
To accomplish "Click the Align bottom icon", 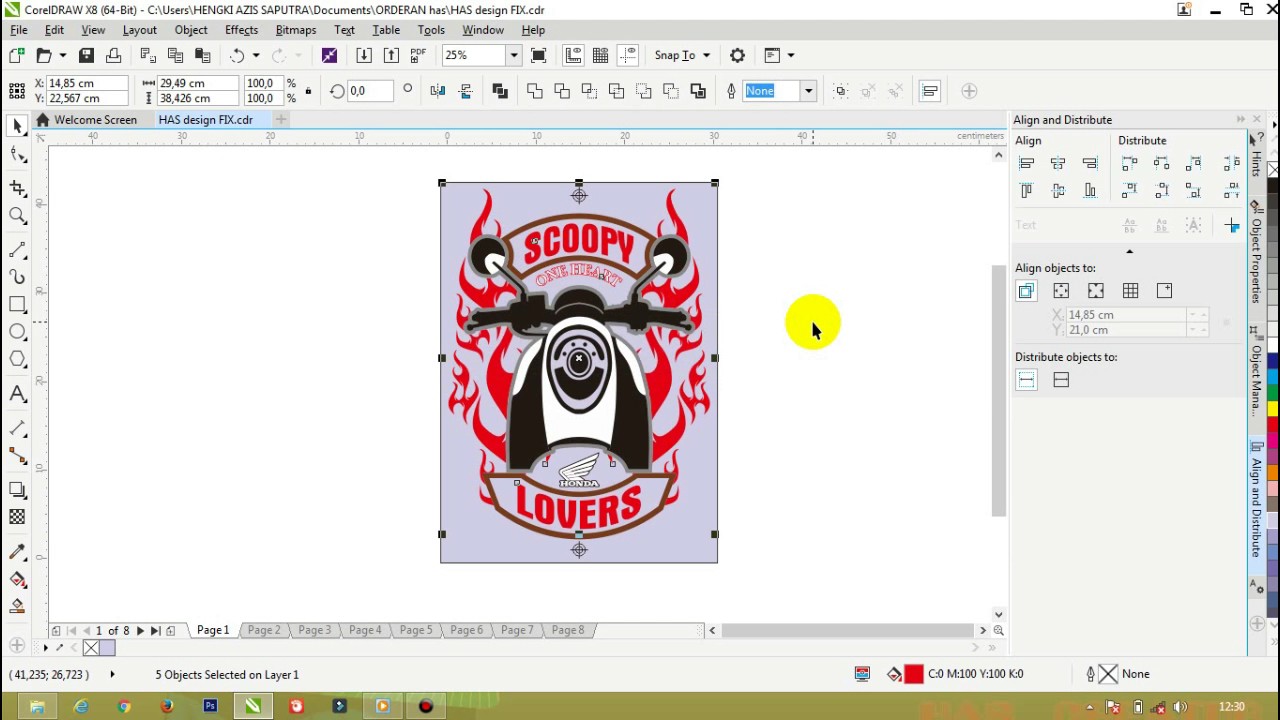I will pyautogui.click(x=1090, y=190).
